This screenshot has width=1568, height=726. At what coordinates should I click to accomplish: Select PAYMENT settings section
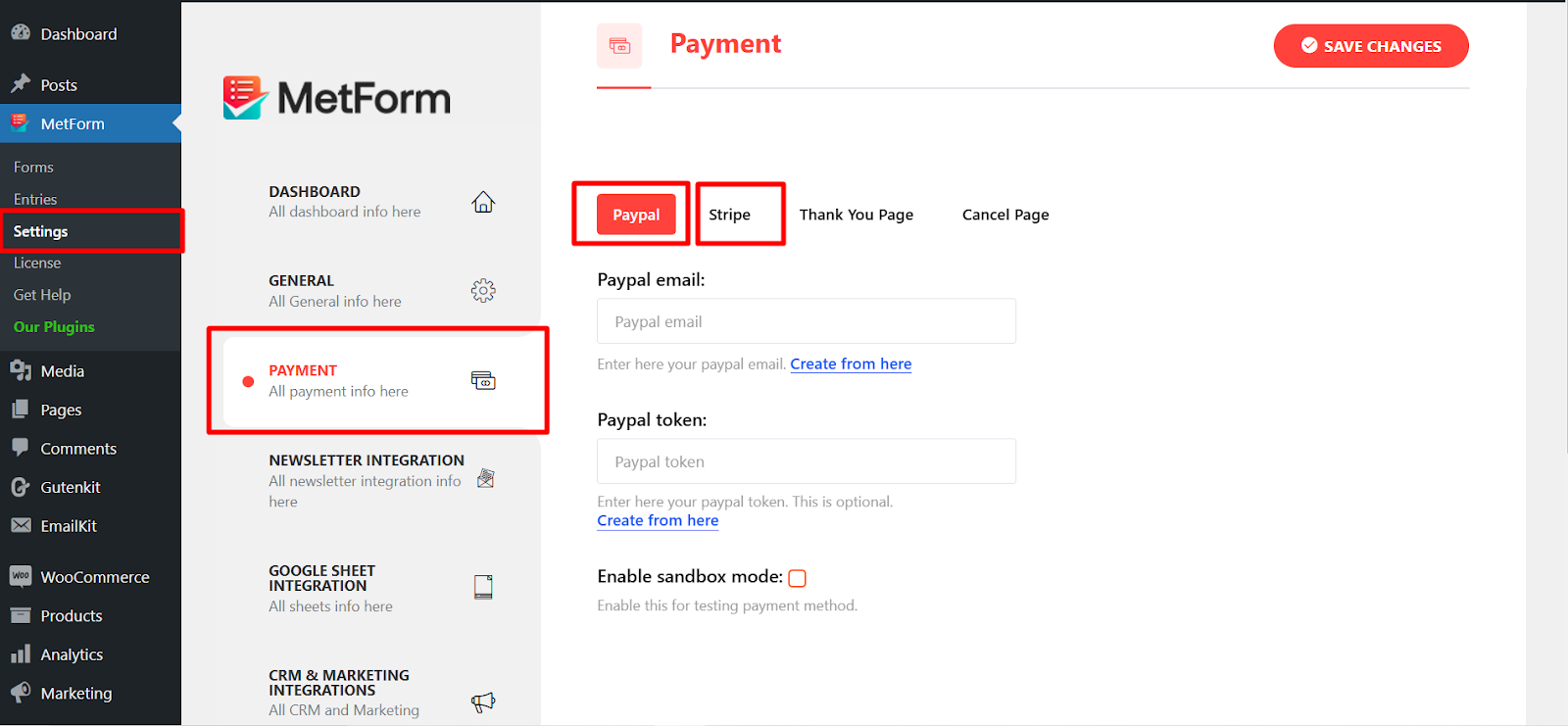pos(382,381)
